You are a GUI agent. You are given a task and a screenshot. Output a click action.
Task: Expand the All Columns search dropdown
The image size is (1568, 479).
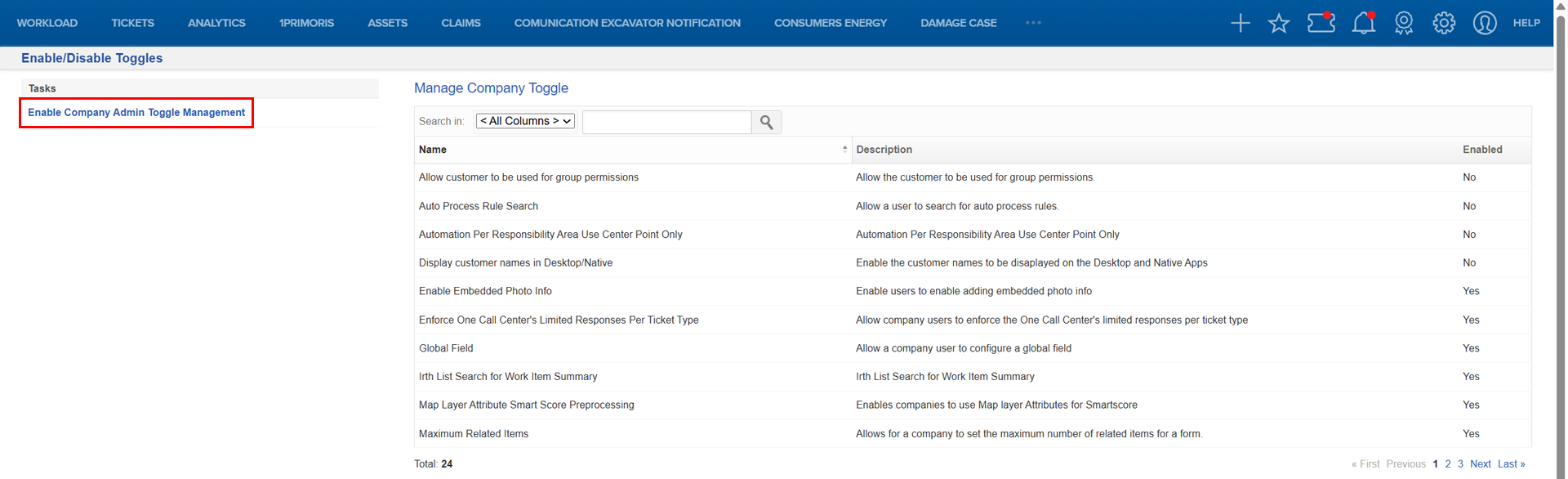pyautogui.click(x=525, y=121)
